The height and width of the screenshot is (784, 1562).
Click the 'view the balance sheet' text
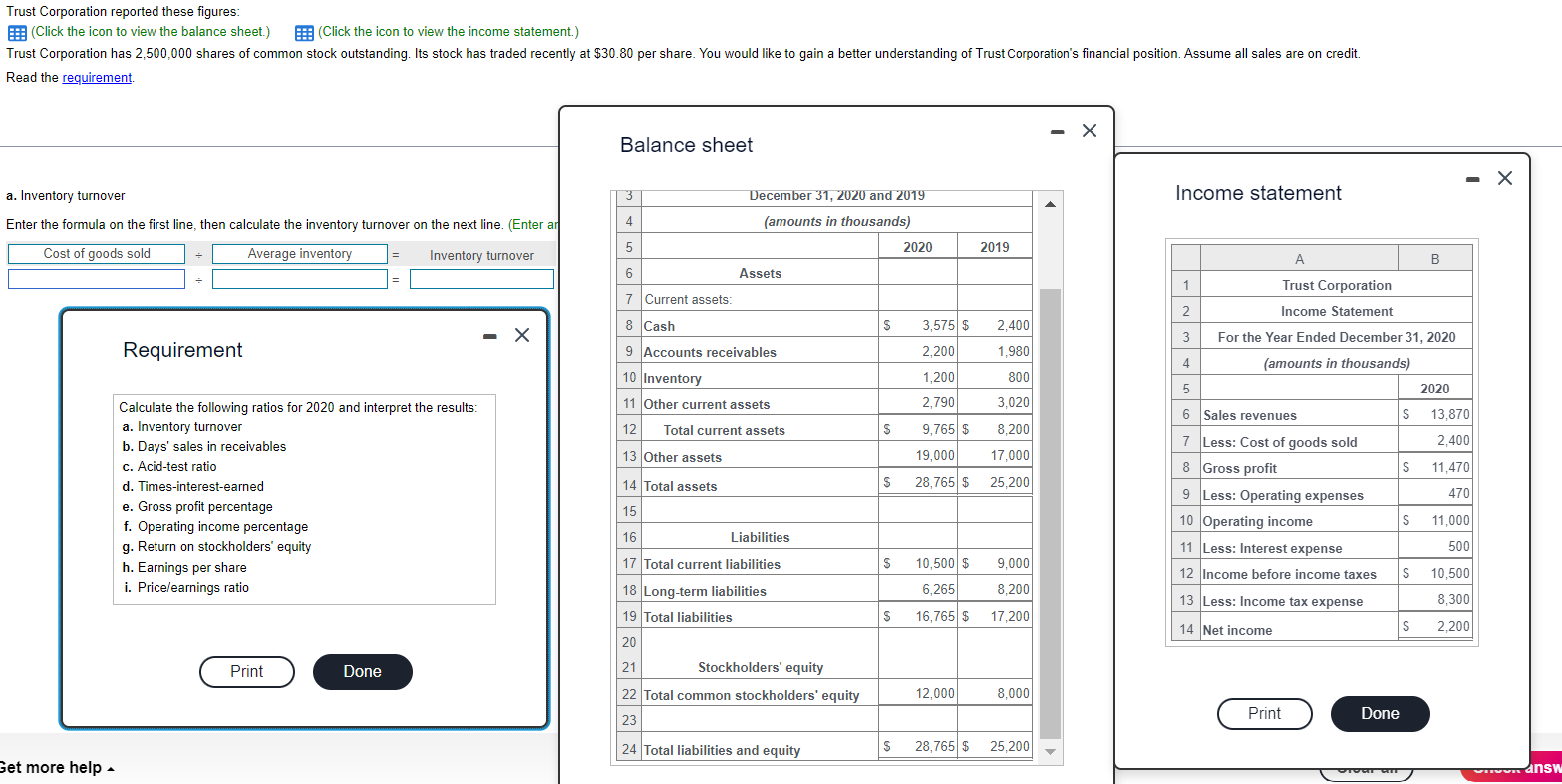tap(151, 32)
